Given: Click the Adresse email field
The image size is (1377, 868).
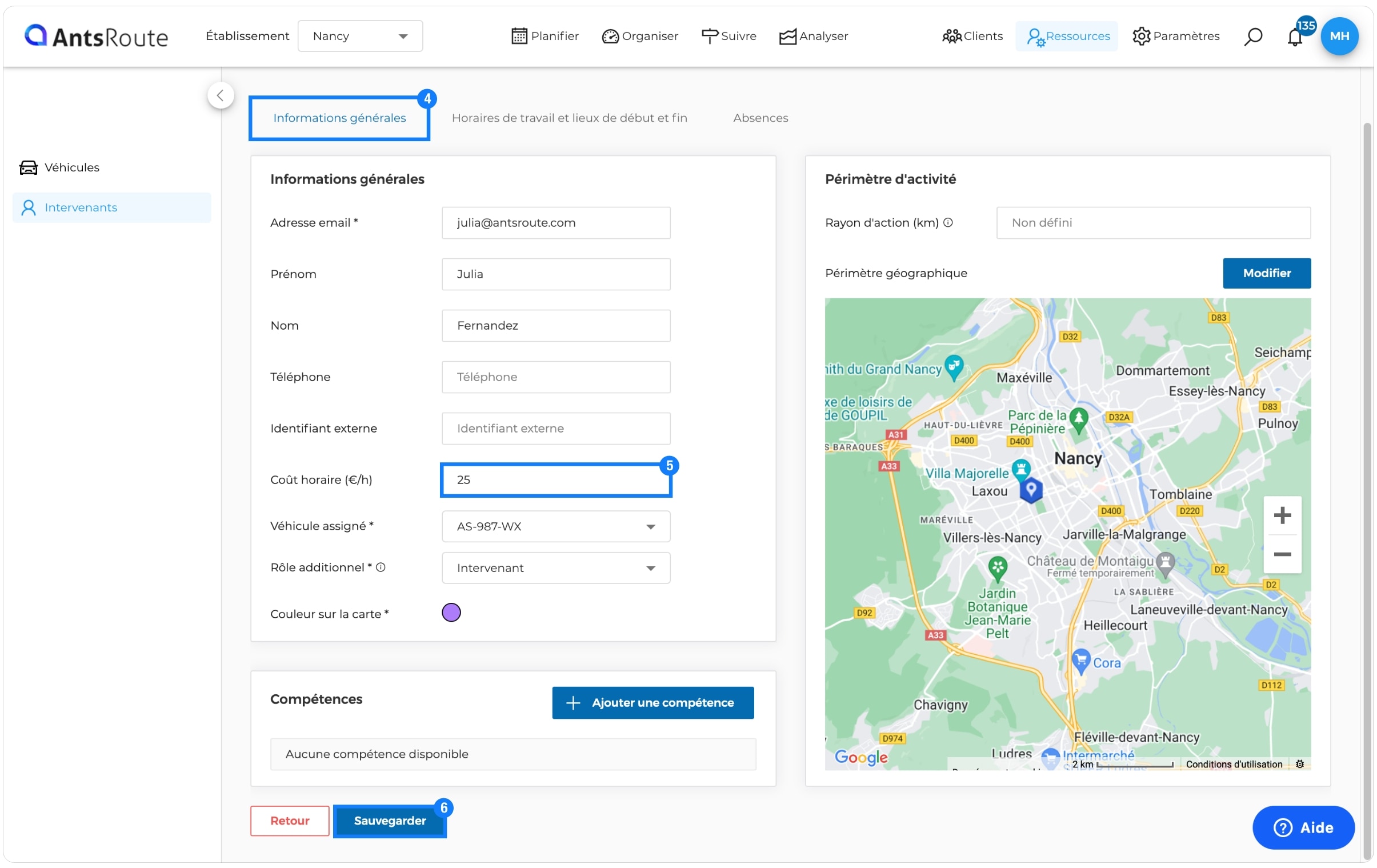Looking at the screenshot, I should pos(556,223).
